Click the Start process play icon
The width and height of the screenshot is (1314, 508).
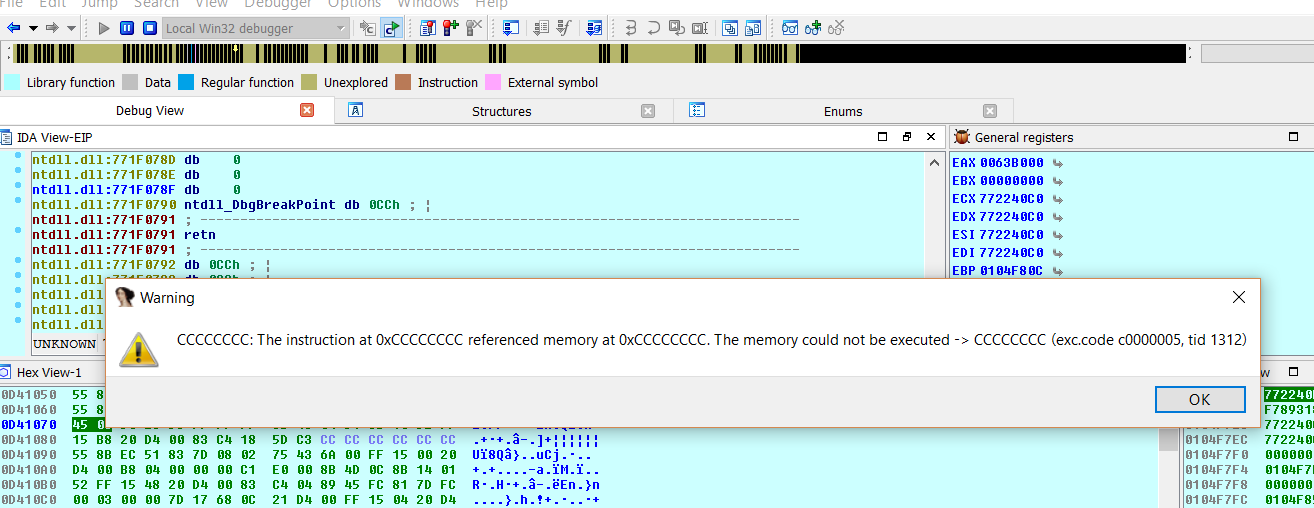tap(104, 28)
